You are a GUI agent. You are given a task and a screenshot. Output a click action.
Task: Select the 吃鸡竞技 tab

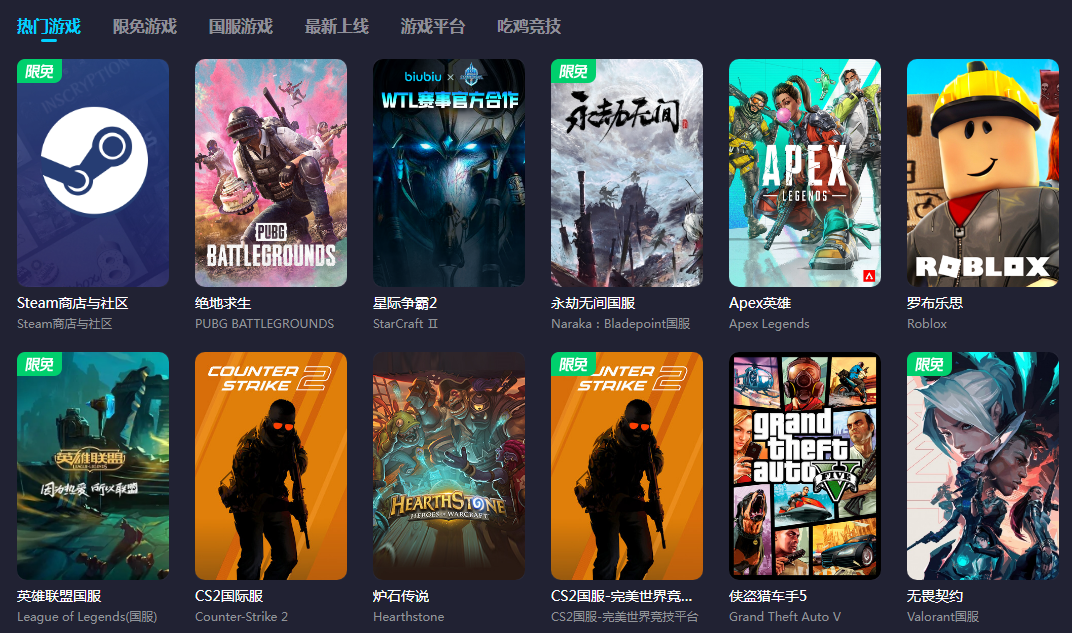529,27
